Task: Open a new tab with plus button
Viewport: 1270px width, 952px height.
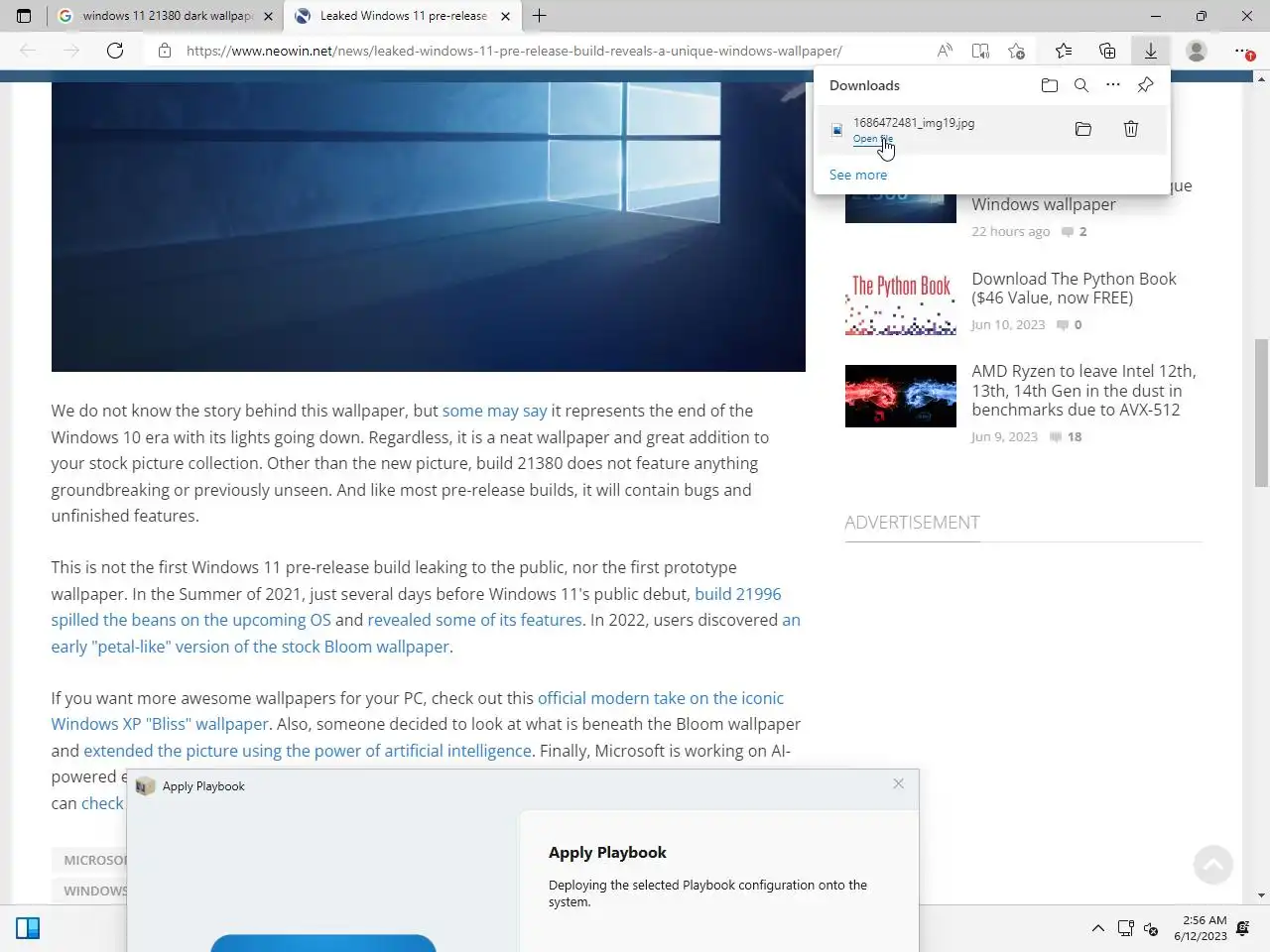Action: click(540, 16)
